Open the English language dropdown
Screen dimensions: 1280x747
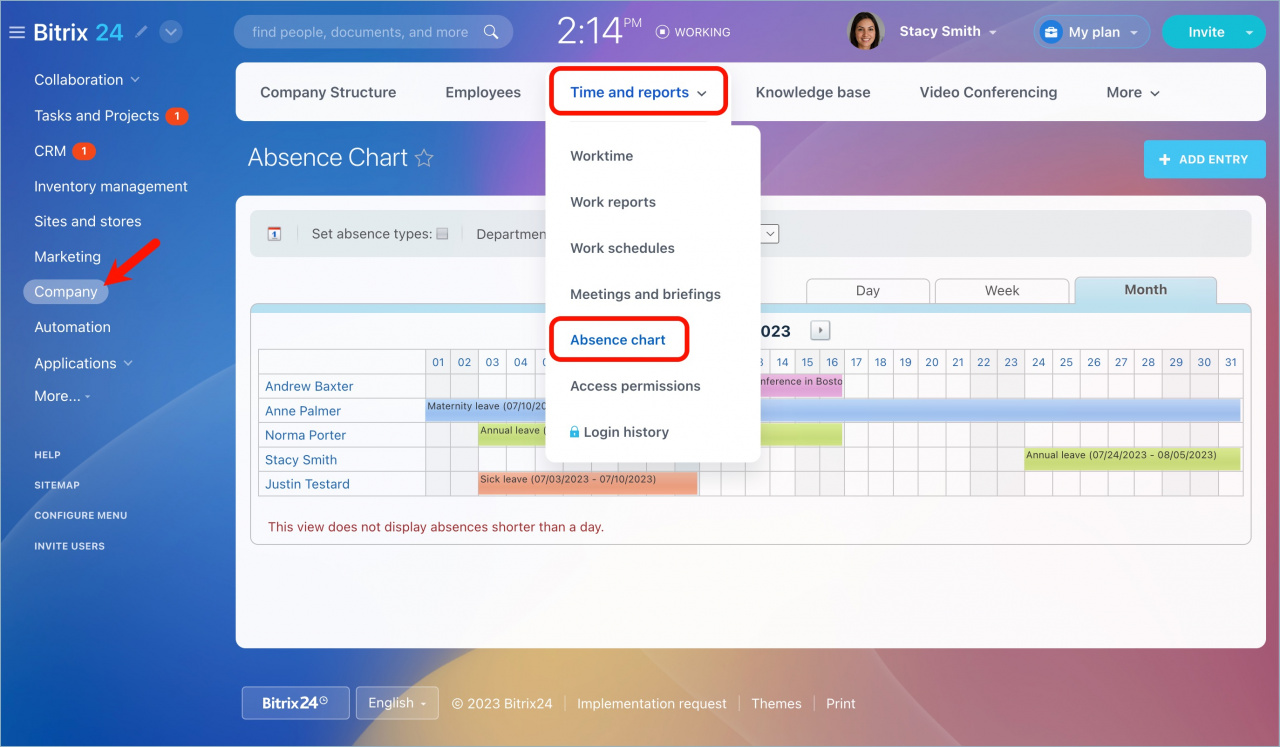397,703
